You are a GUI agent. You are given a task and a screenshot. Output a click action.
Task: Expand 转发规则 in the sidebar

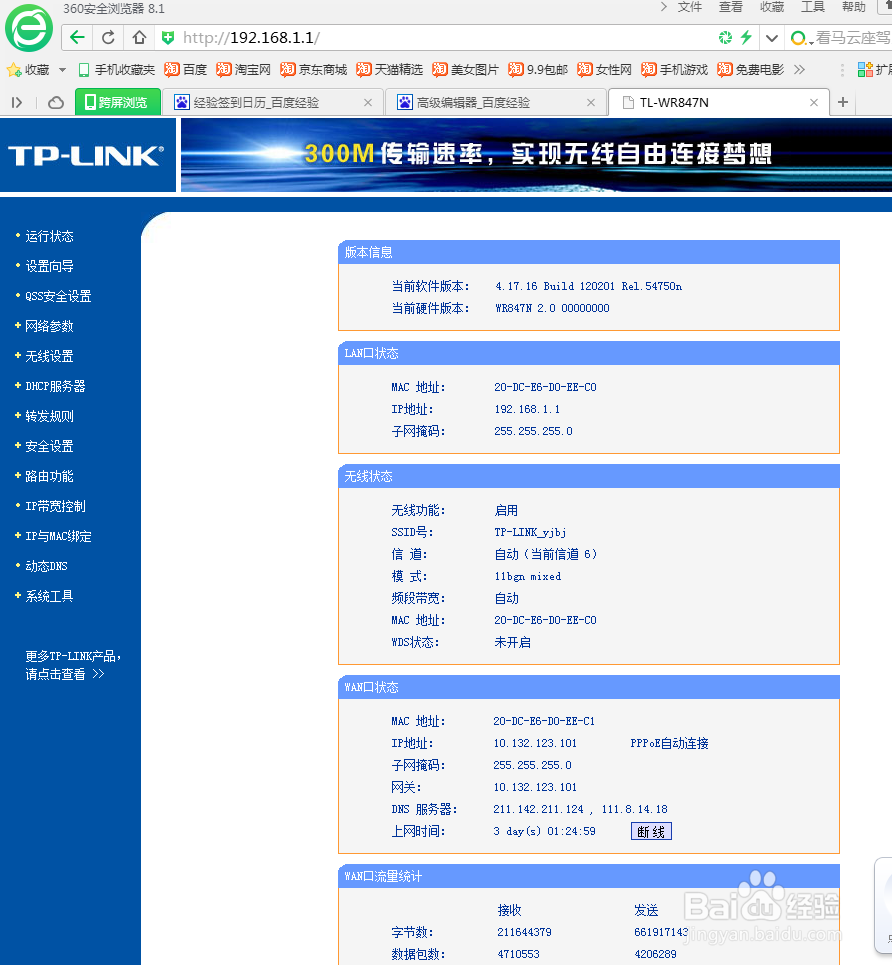tap(49, 417)
